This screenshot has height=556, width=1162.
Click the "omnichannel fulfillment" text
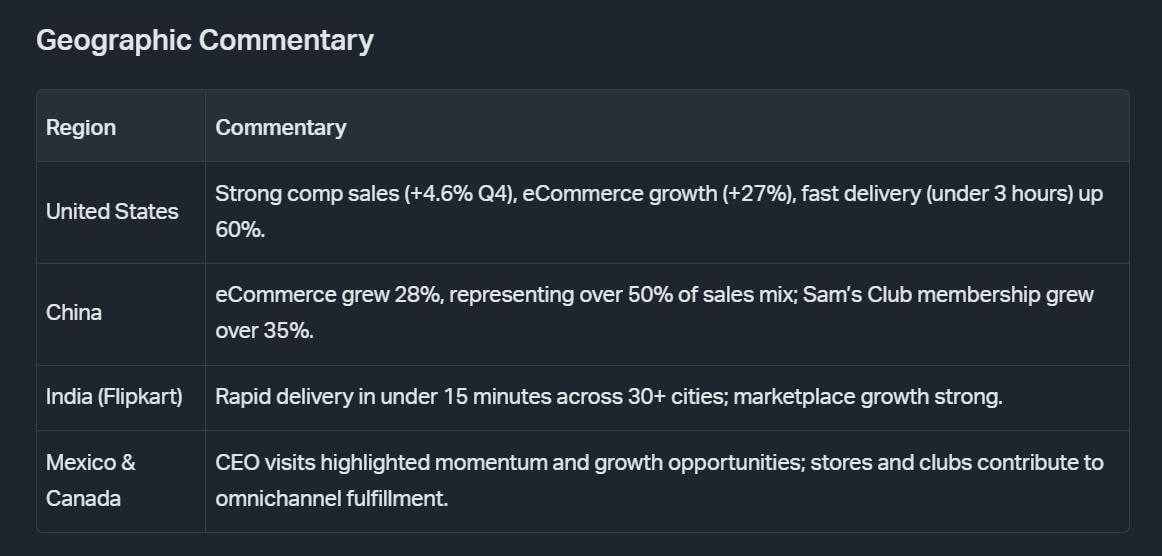coord(330,498)
